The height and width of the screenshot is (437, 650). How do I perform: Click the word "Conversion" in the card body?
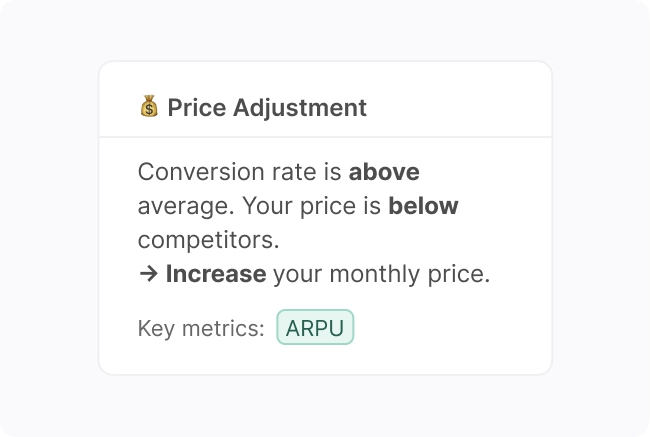click(195, 172)
